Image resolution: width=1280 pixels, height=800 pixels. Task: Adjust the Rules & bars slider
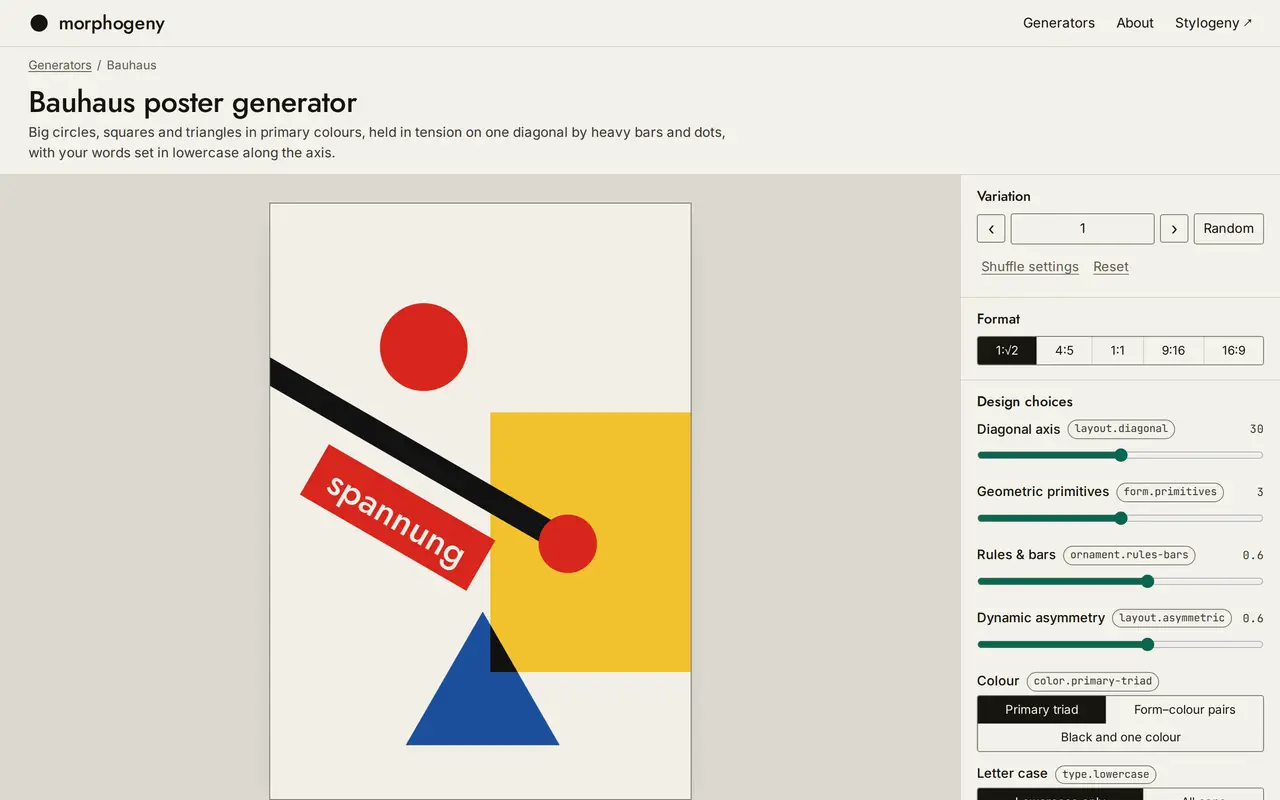(x=1120, y=581)
